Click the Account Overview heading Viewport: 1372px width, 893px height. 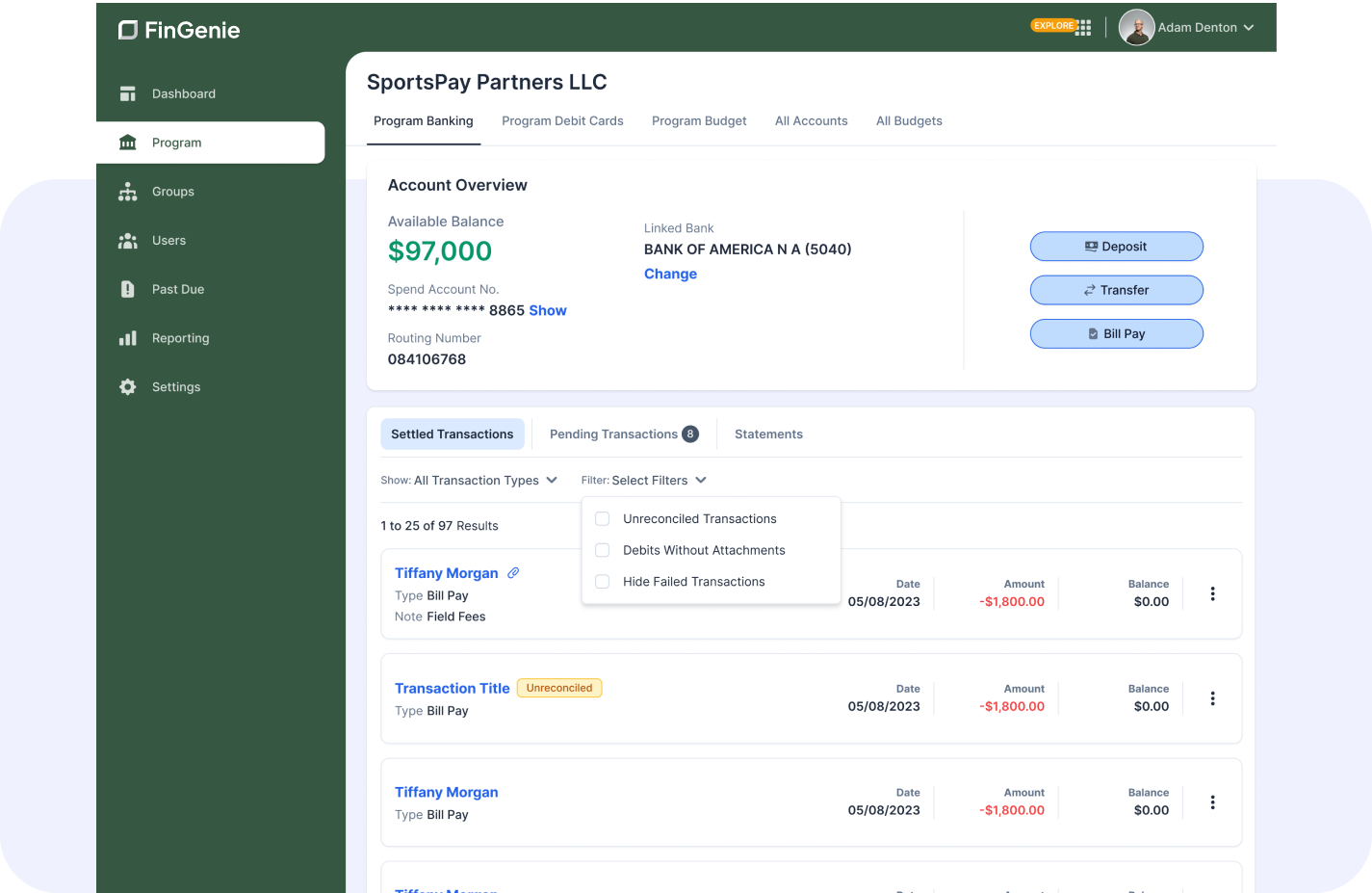point(457,185)
